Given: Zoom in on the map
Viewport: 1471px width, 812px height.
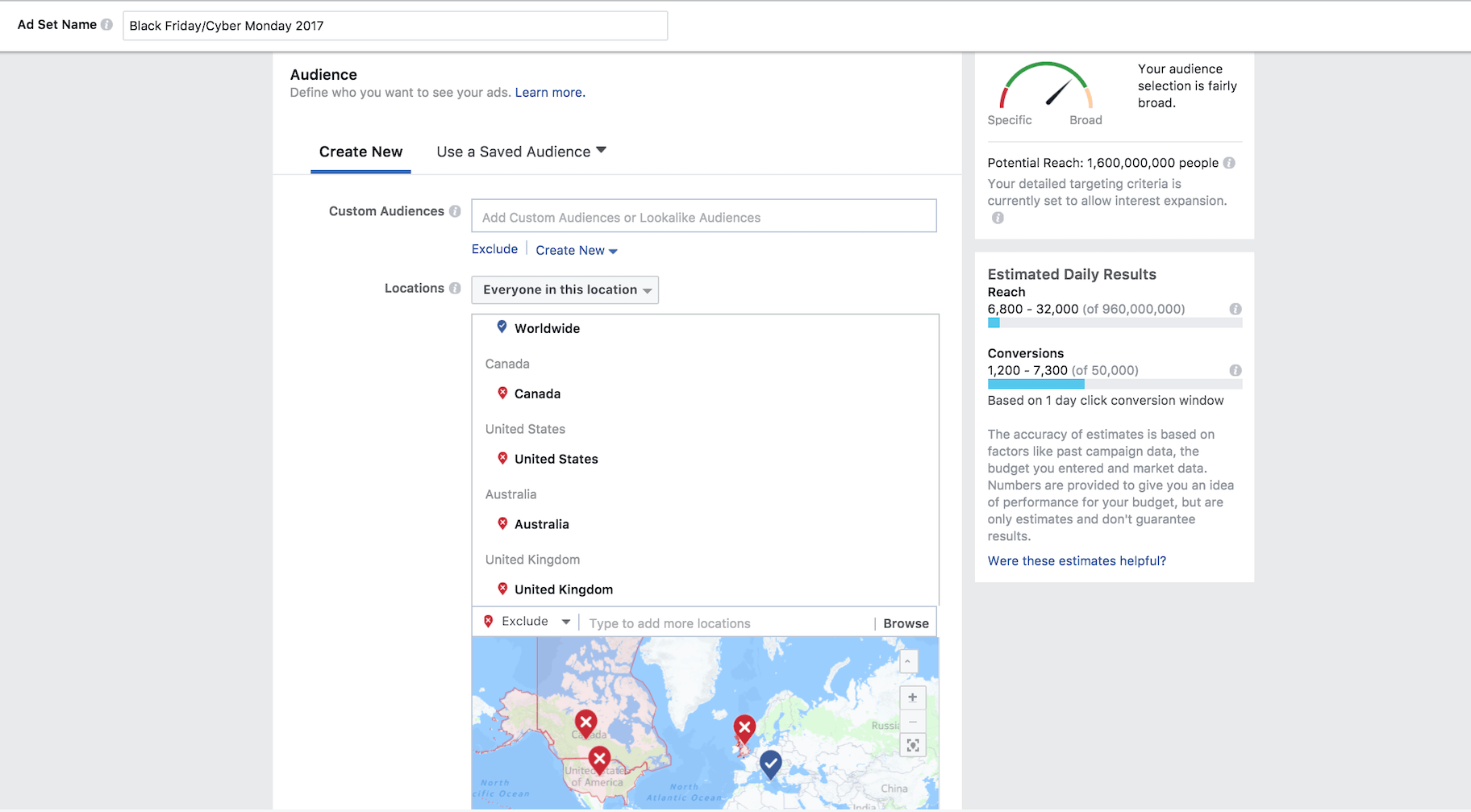Looking at the screenshot, I should pos(912,697).
